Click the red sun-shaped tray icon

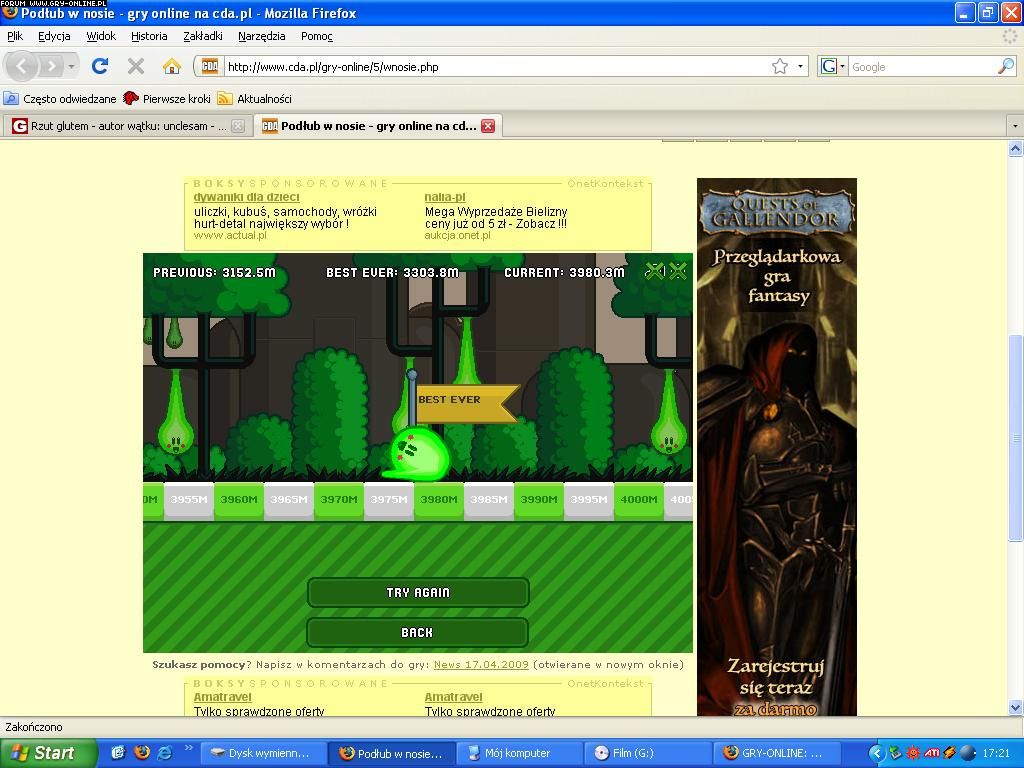[x=913, y=753]
